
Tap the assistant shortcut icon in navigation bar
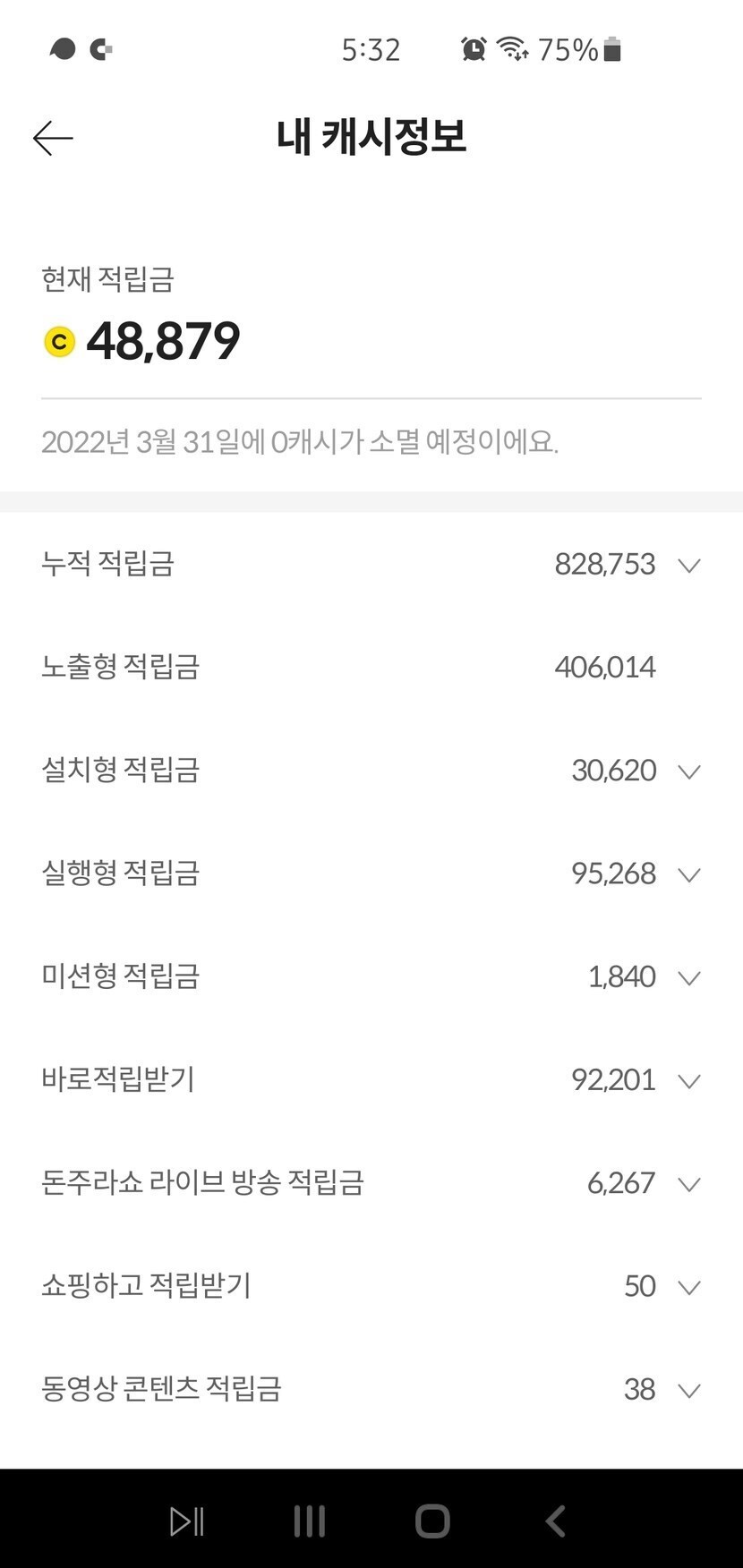[x=187, y=1521]
